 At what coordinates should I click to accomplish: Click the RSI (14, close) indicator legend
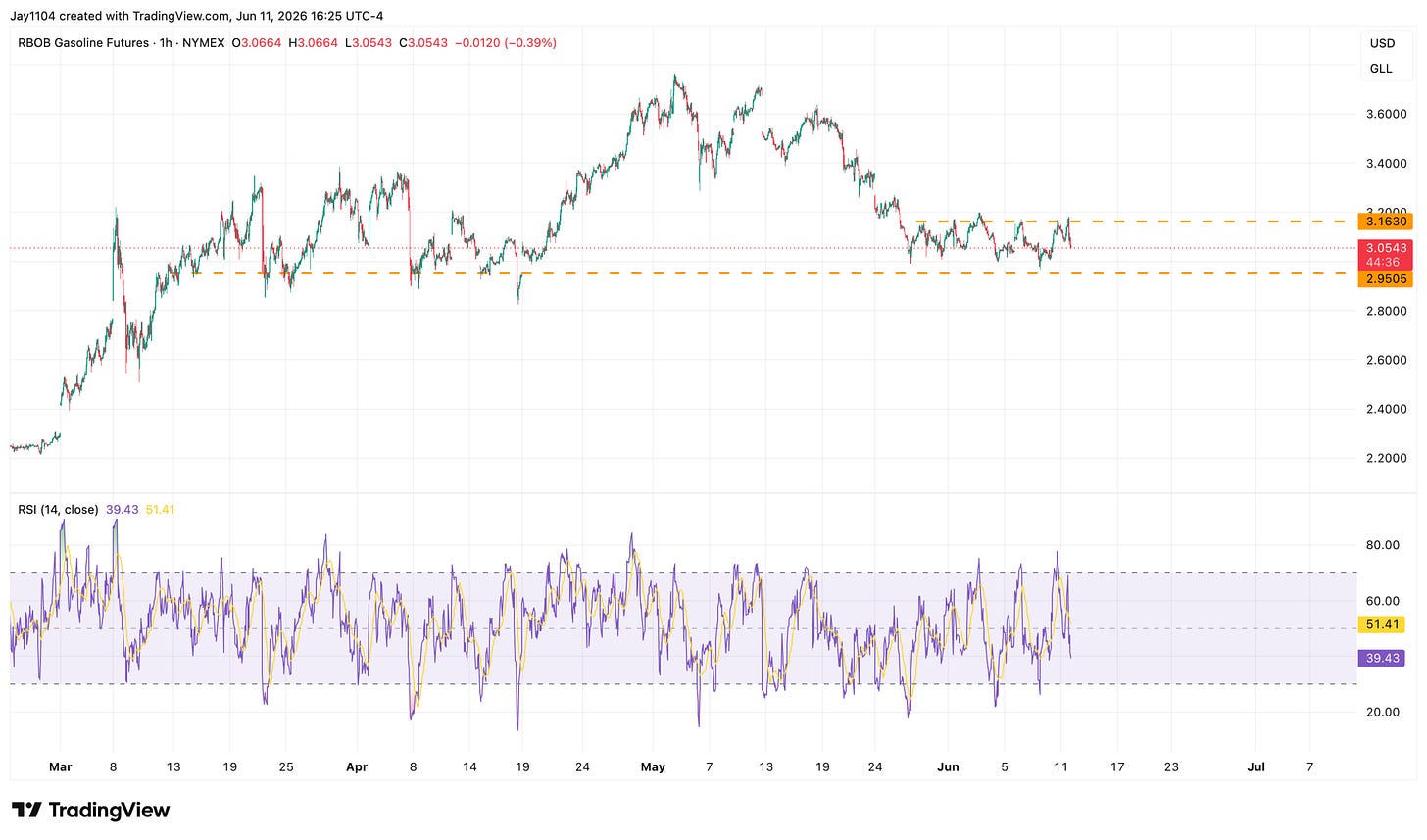58,510
